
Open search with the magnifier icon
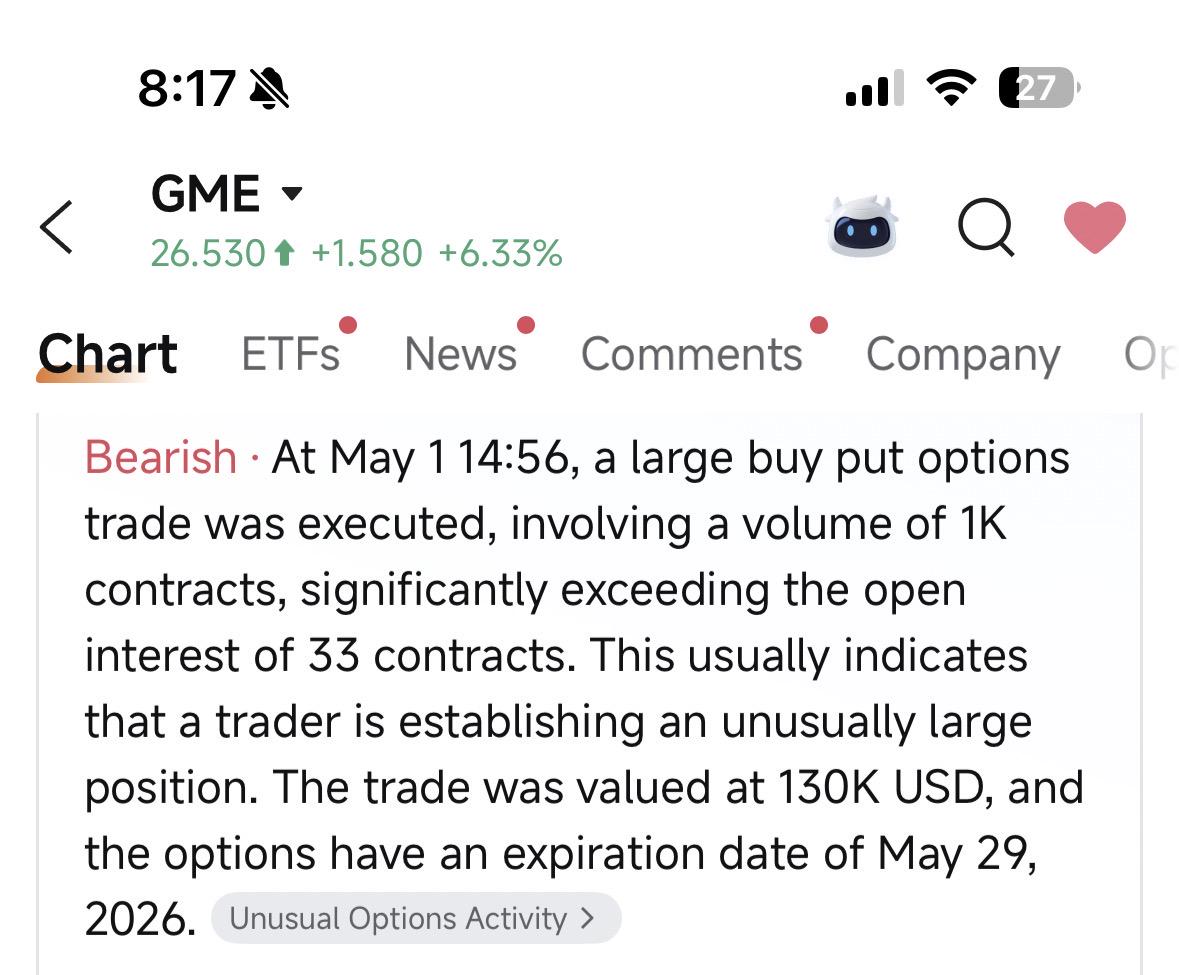(987, 227)
